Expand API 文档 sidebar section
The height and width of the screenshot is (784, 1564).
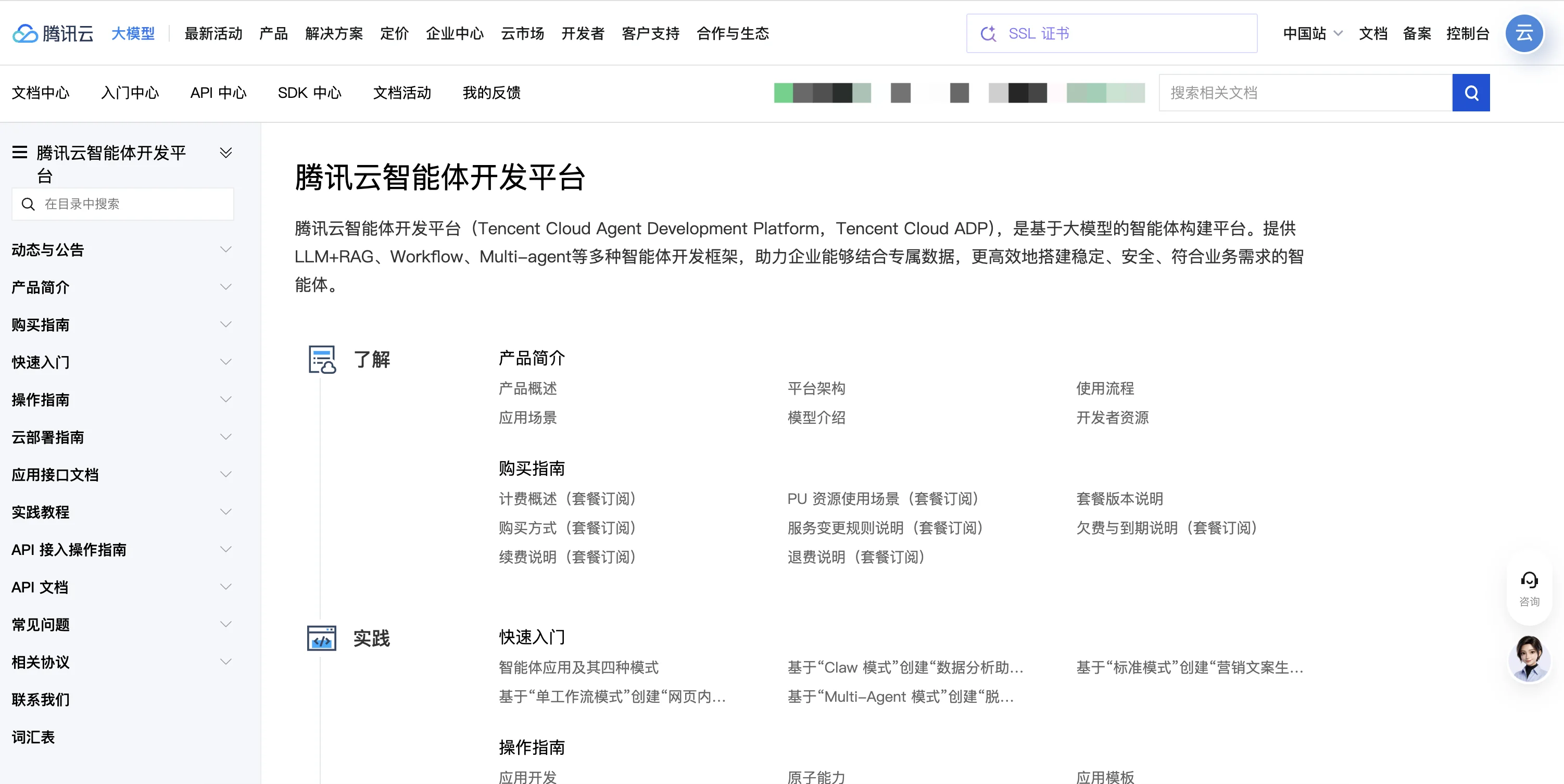pos(226,587)
